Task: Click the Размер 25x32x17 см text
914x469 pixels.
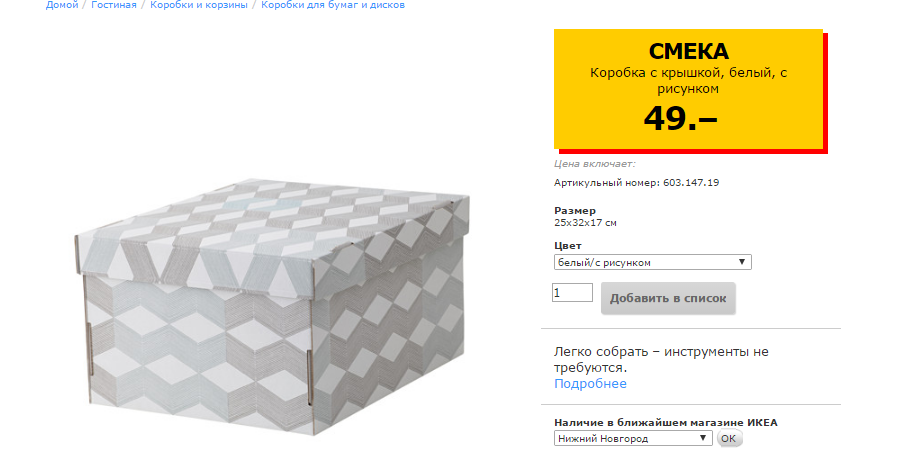Action: pyautogui.click(x=585, y=223)
